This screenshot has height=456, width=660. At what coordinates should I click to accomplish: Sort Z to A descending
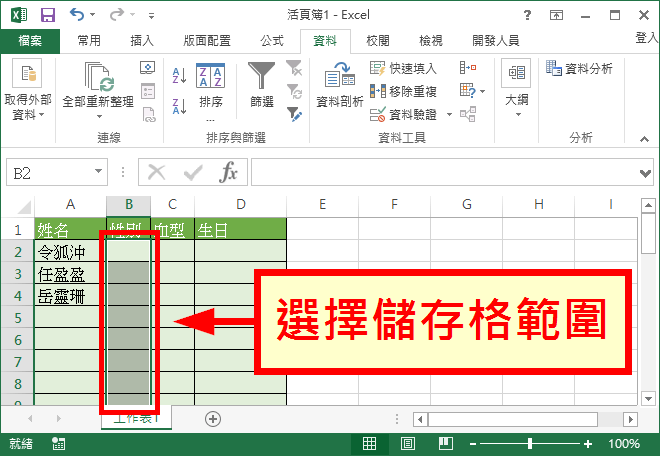coord(180,106)
